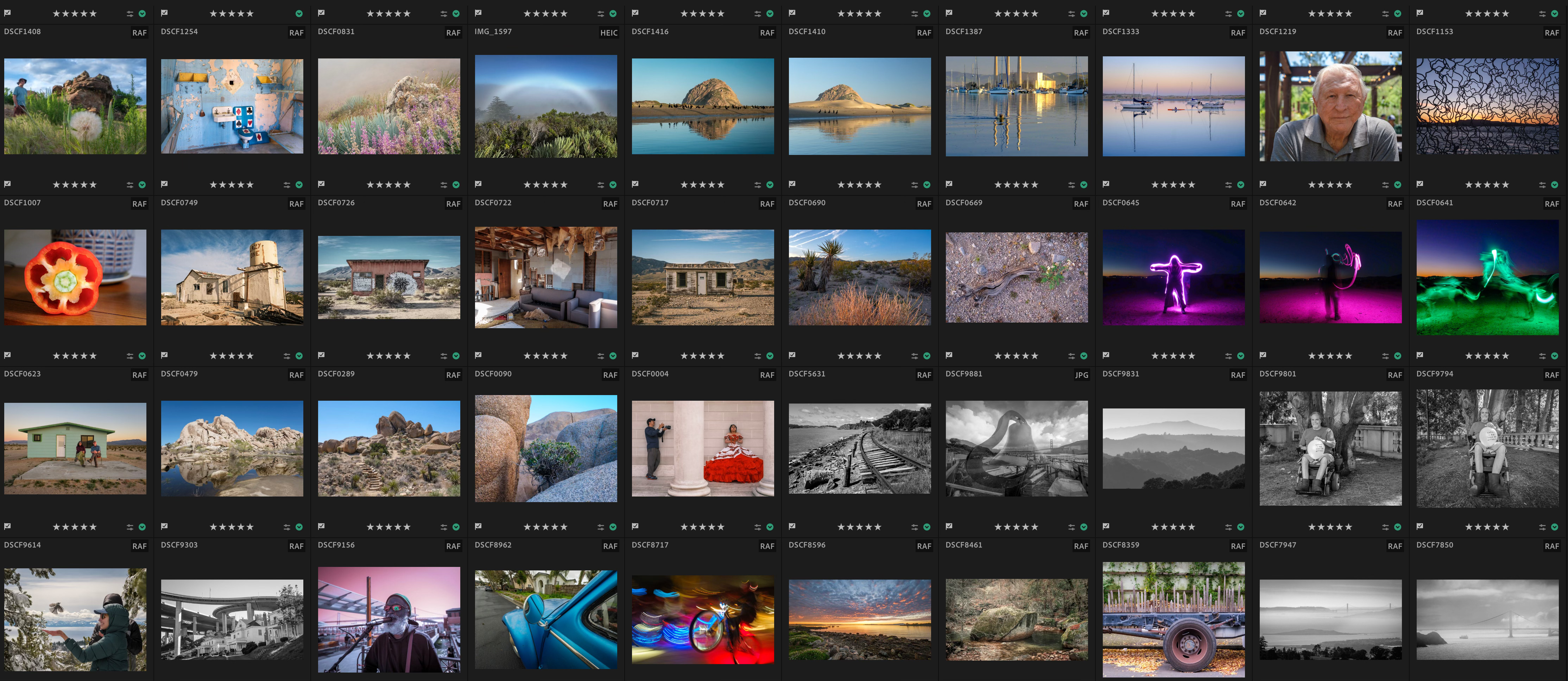Open the edit adjustments icon above DSCF0722

601,185
